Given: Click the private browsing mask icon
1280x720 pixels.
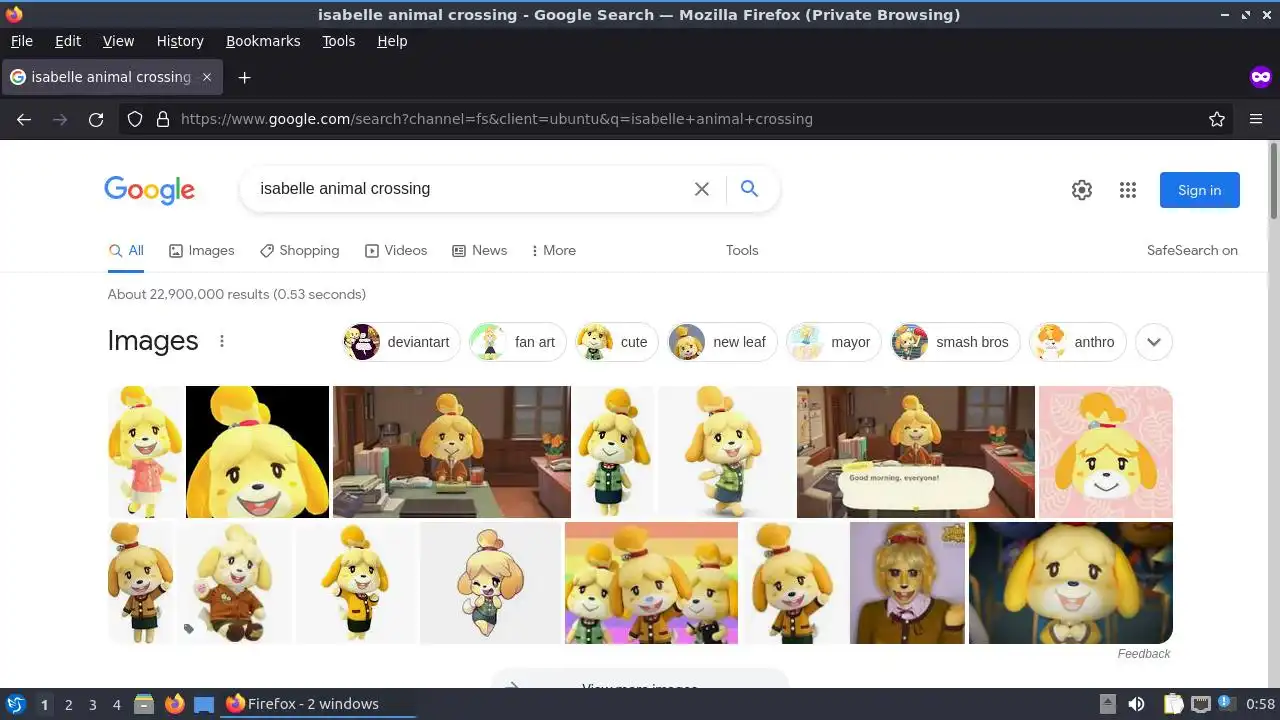Looking at the screenshot, I should pos(1260,77).
